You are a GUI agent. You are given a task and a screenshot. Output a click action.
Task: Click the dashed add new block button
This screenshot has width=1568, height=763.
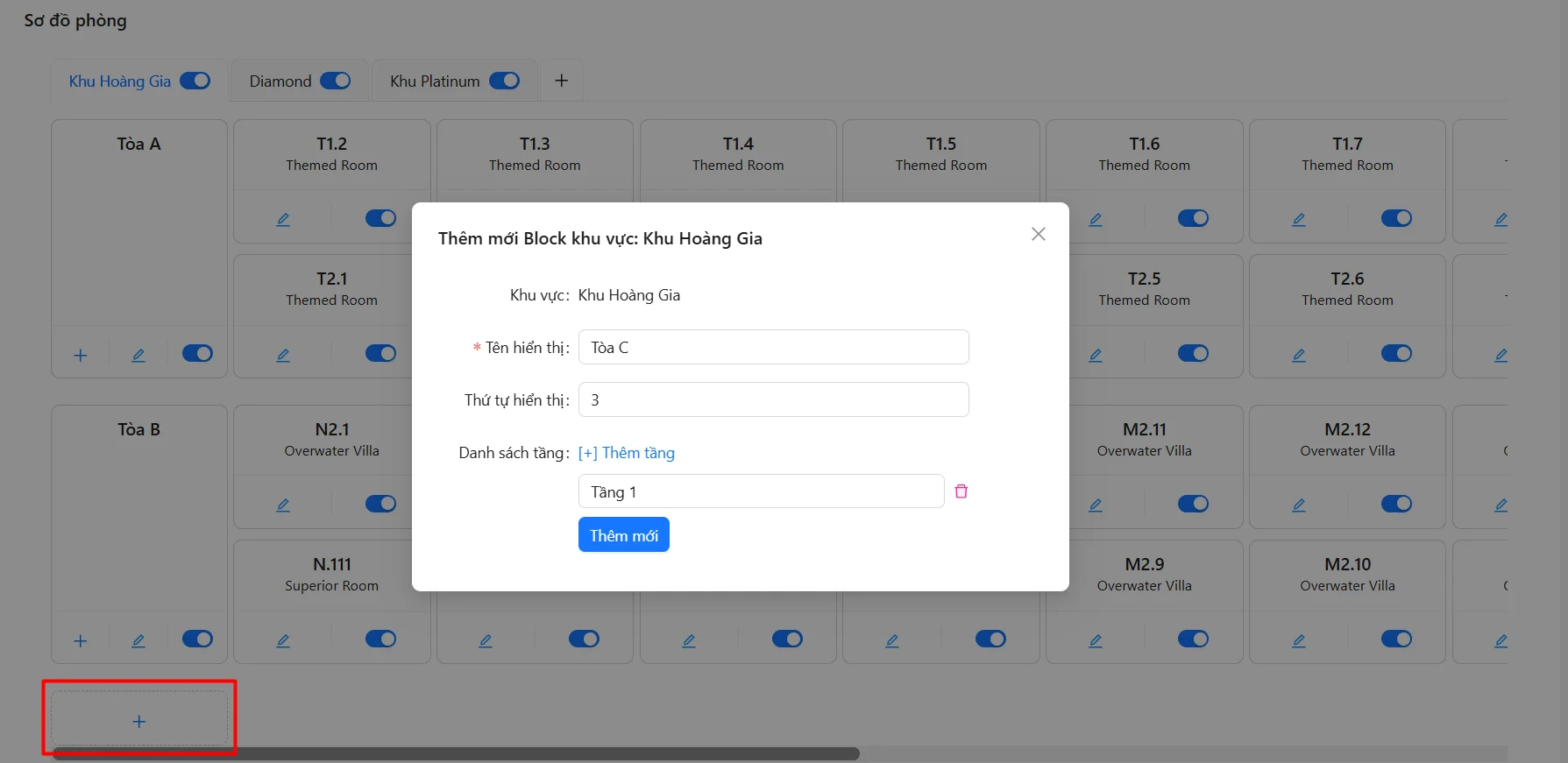(139, 721)
